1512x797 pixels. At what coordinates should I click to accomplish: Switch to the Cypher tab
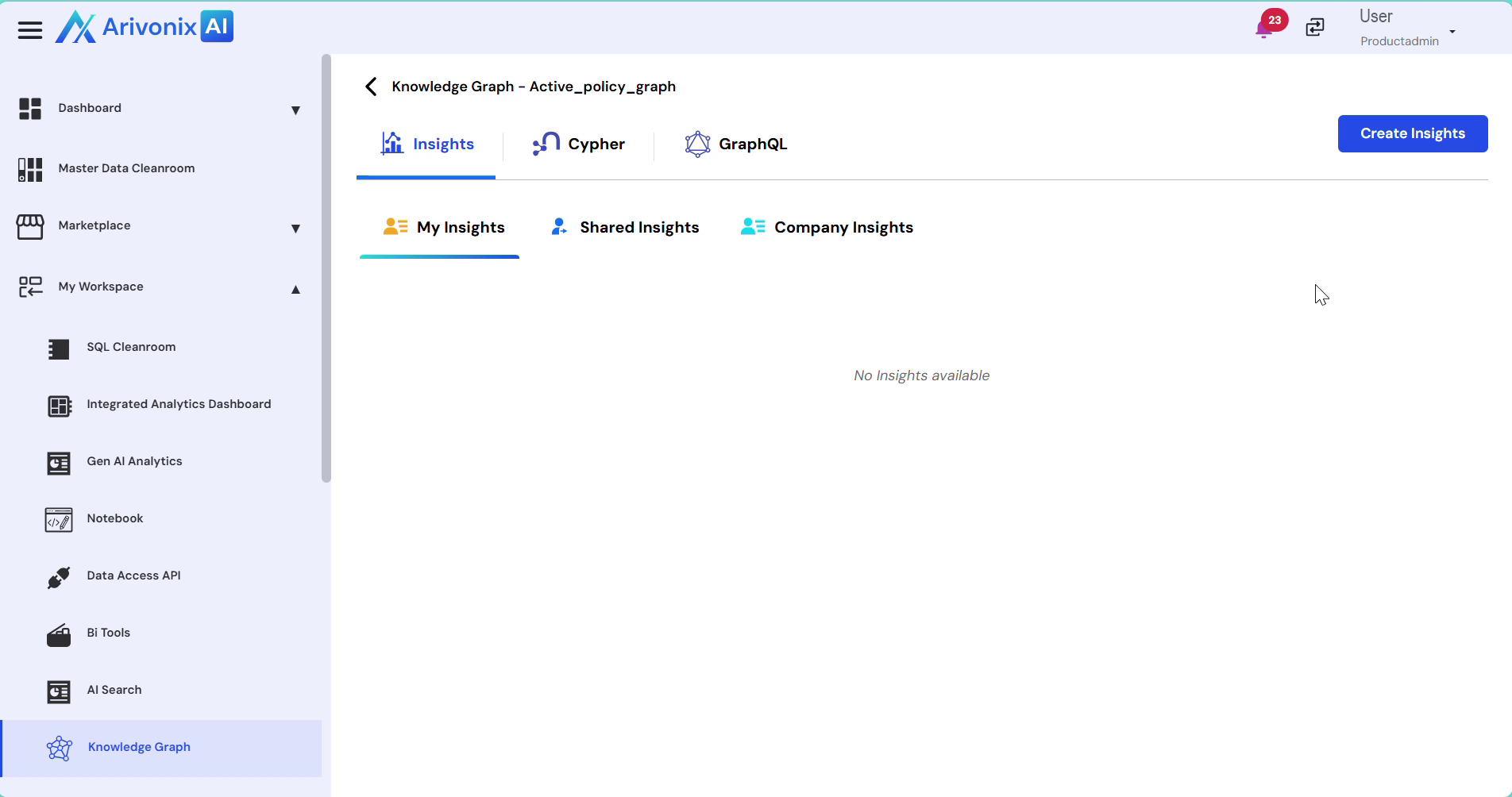tap(579, 144)
